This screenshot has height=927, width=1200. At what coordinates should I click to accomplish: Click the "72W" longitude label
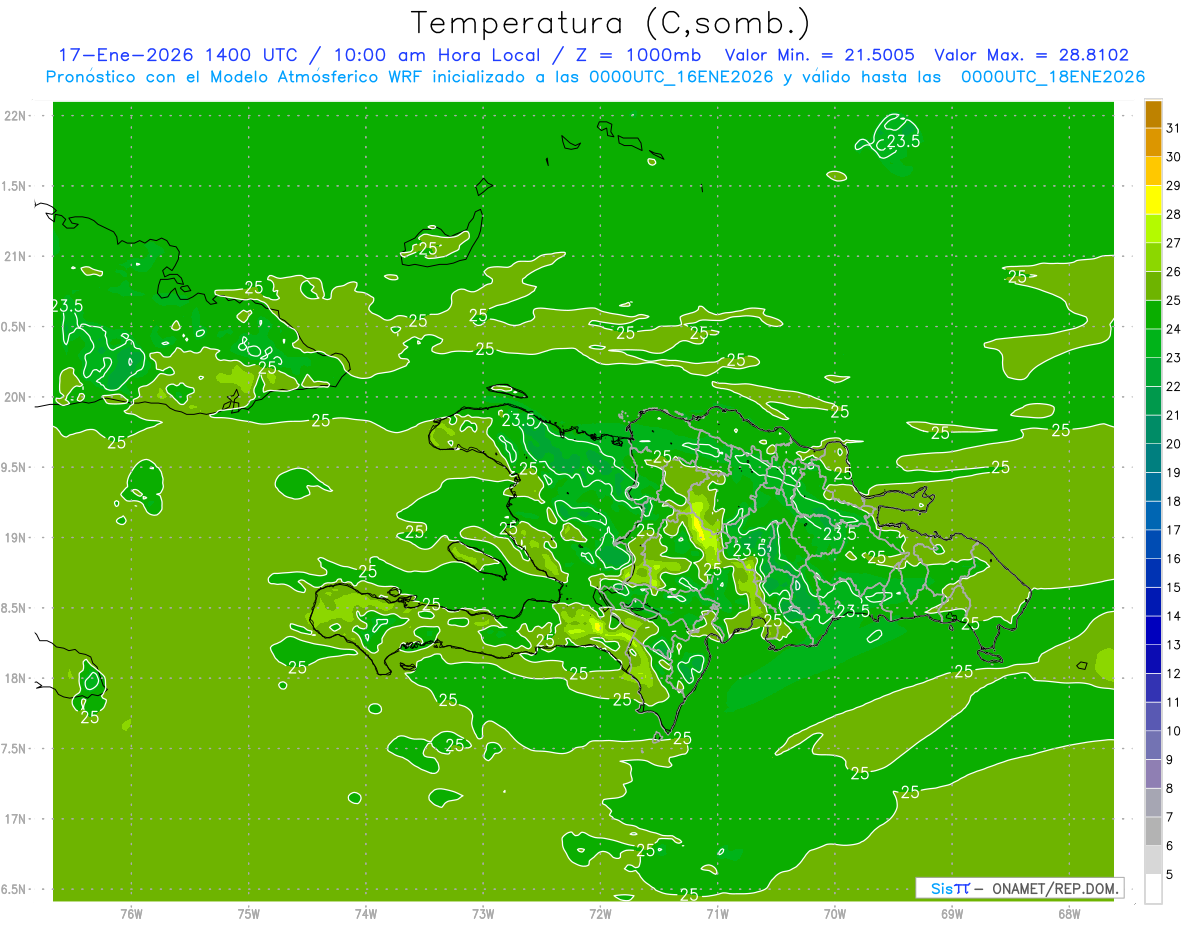pos(600,913)
